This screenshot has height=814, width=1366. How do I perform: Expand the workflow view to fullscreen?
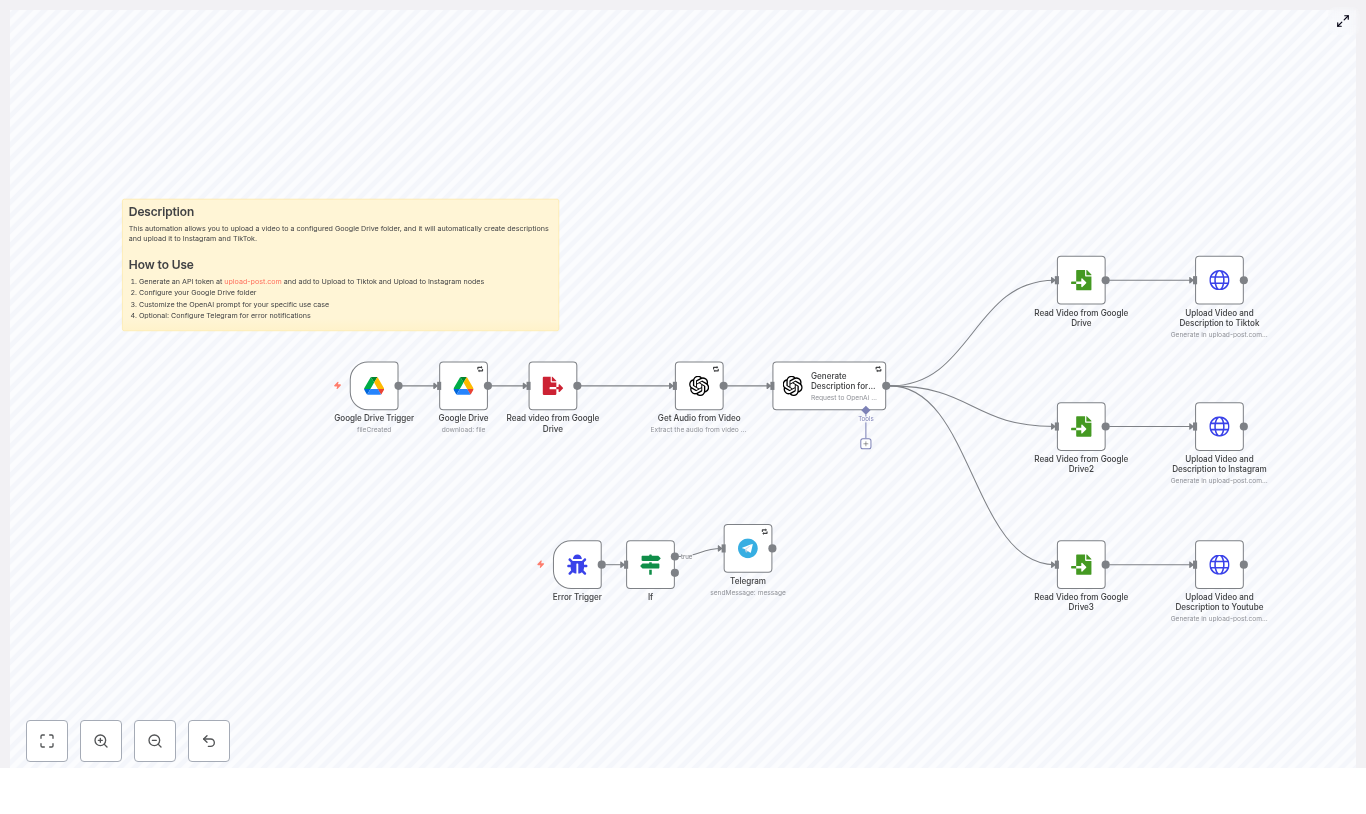point(1343,21)
